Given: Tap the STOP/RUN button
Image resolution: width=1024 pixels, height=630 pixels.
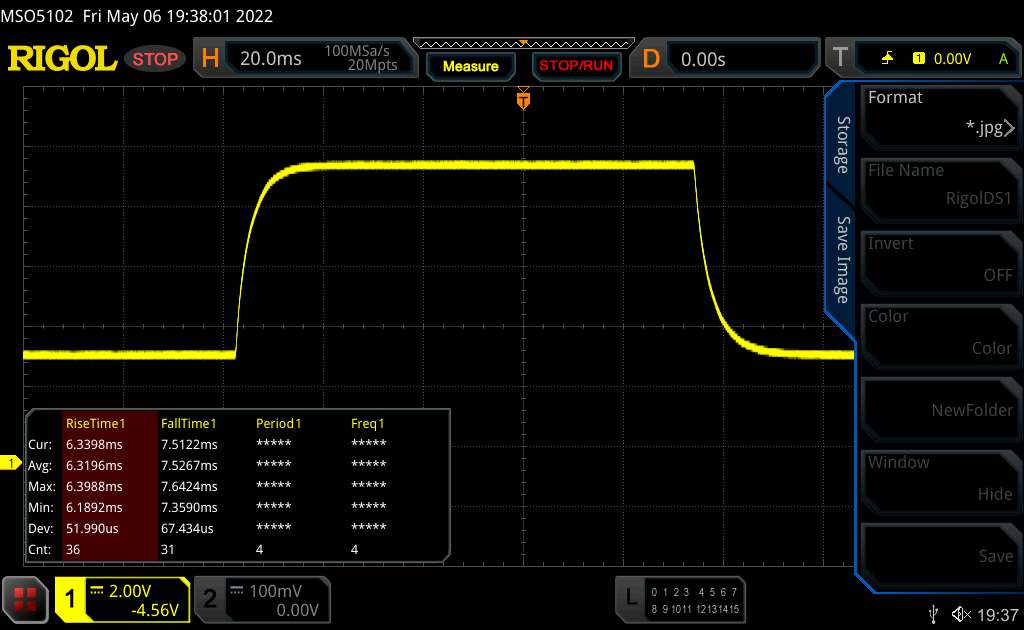Looking at the screenshot, I should pos(576,65).
